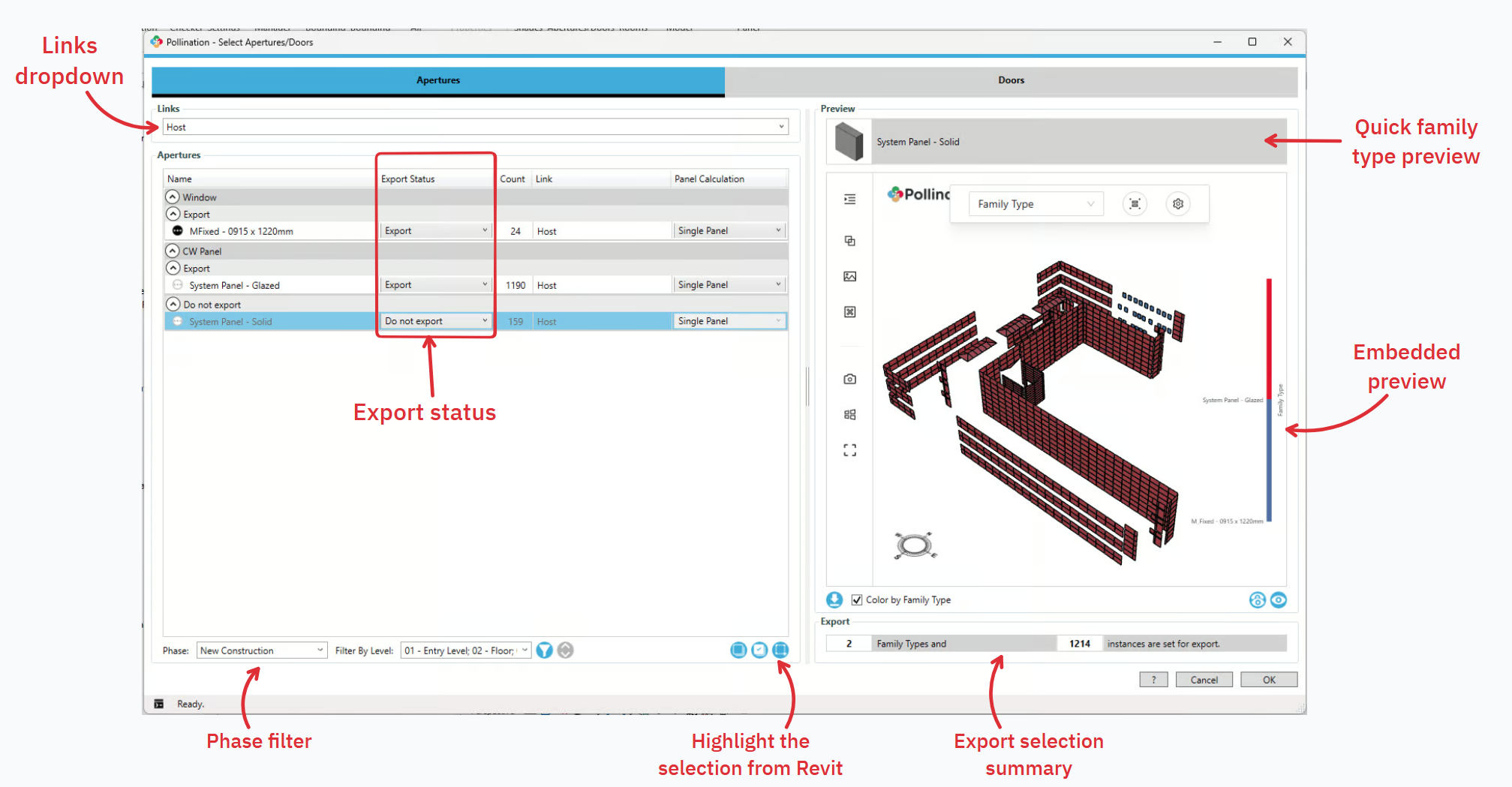Switch to the Doors tab
The image size is (1512, 787).
pos(1010,80)
